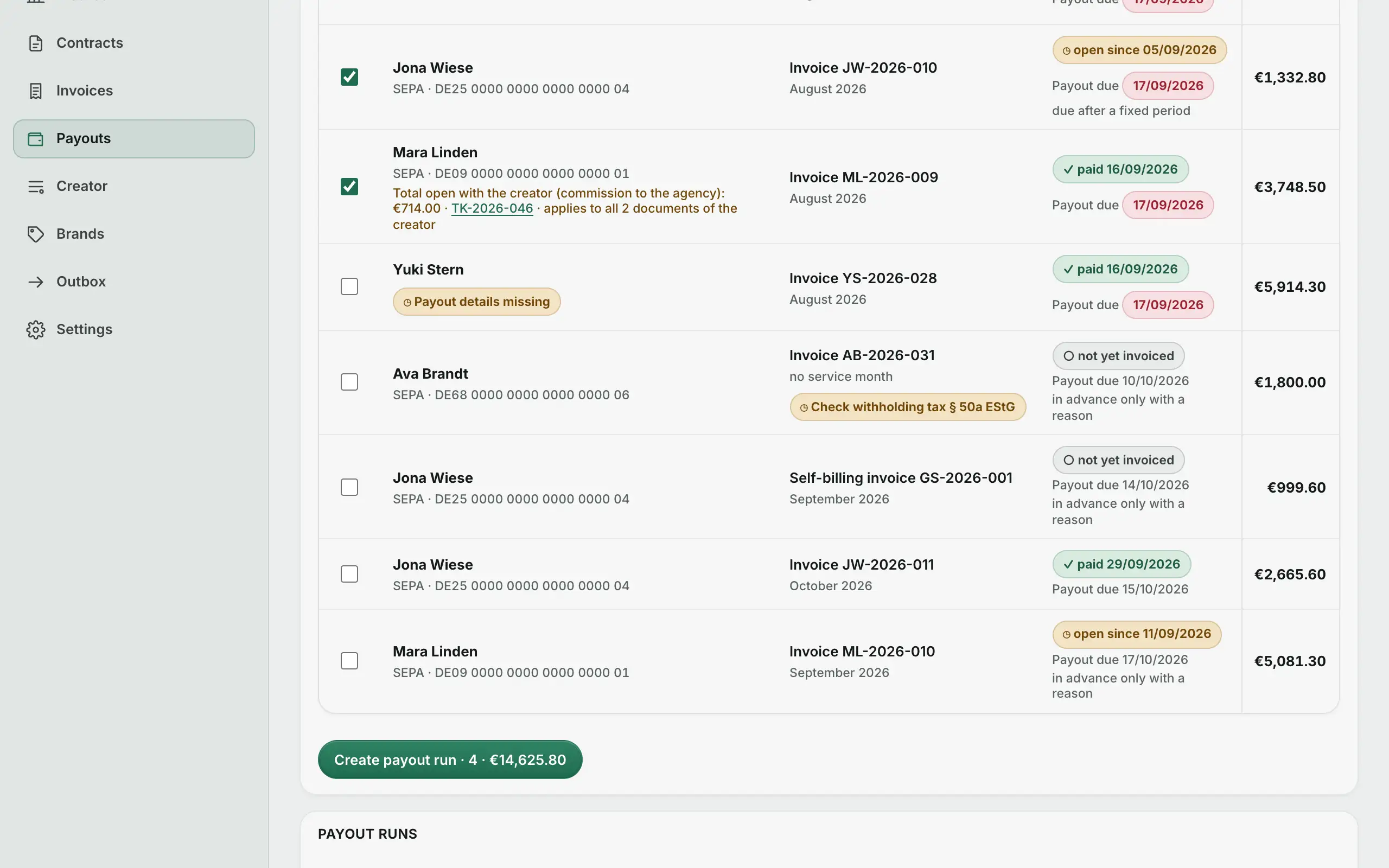This screenshot has width=1389, height=868.
Task: Click the amount €5,914.30
Action: (1290, 287)
